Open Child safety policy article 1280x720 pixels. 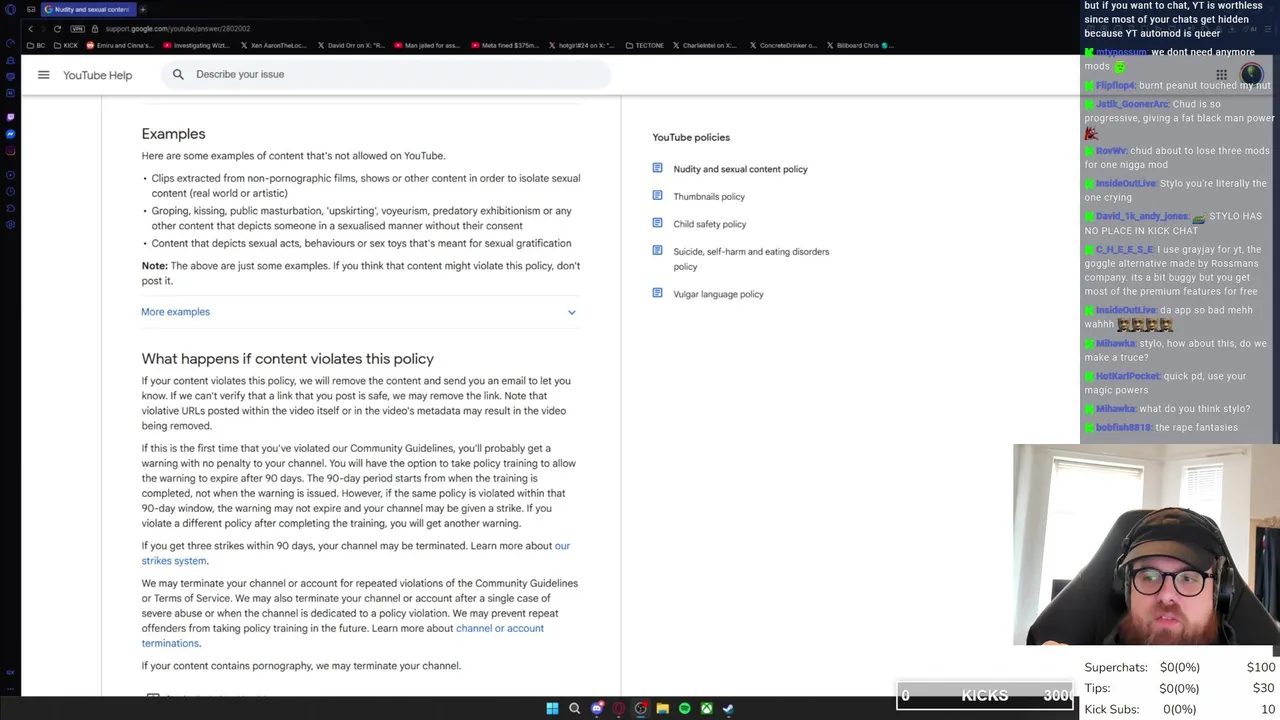pos(709,224)
